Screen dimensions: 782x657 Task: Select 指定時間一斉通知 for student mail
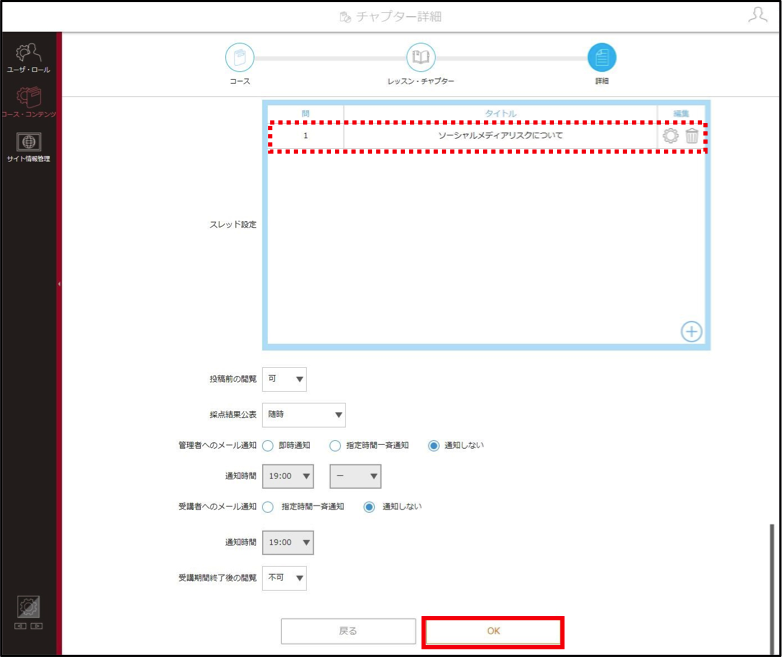(x=268, y=507)
